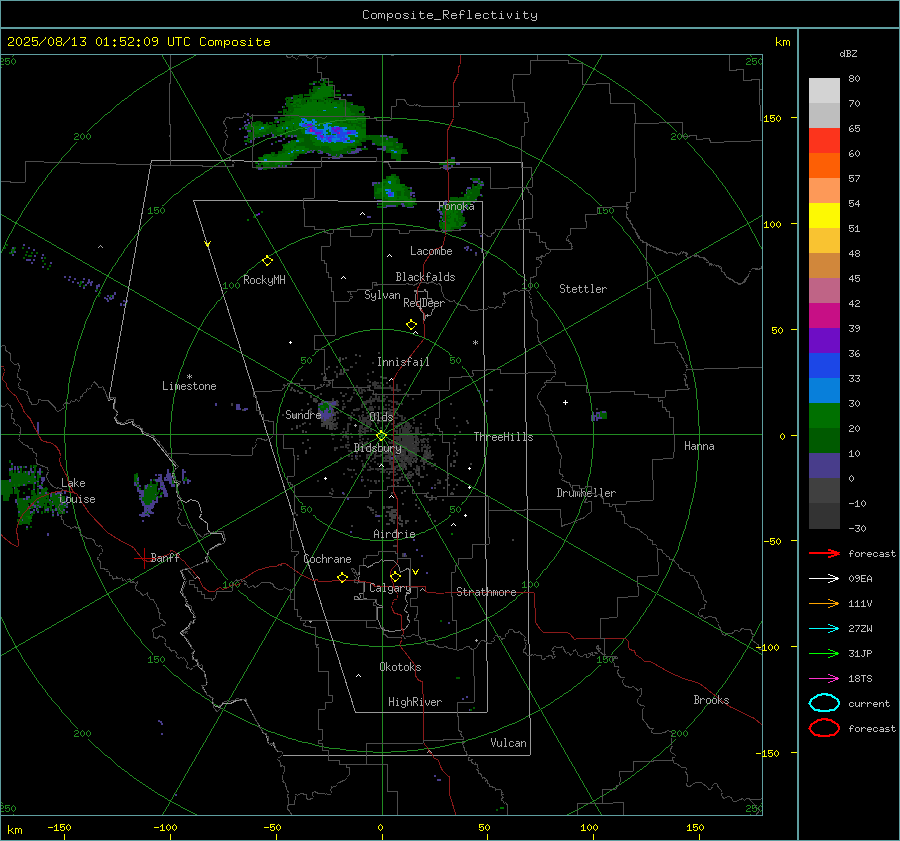The height and width of the screenshot is (841, 900).
Task: Click the Limestone label
Action: [189, 386]
